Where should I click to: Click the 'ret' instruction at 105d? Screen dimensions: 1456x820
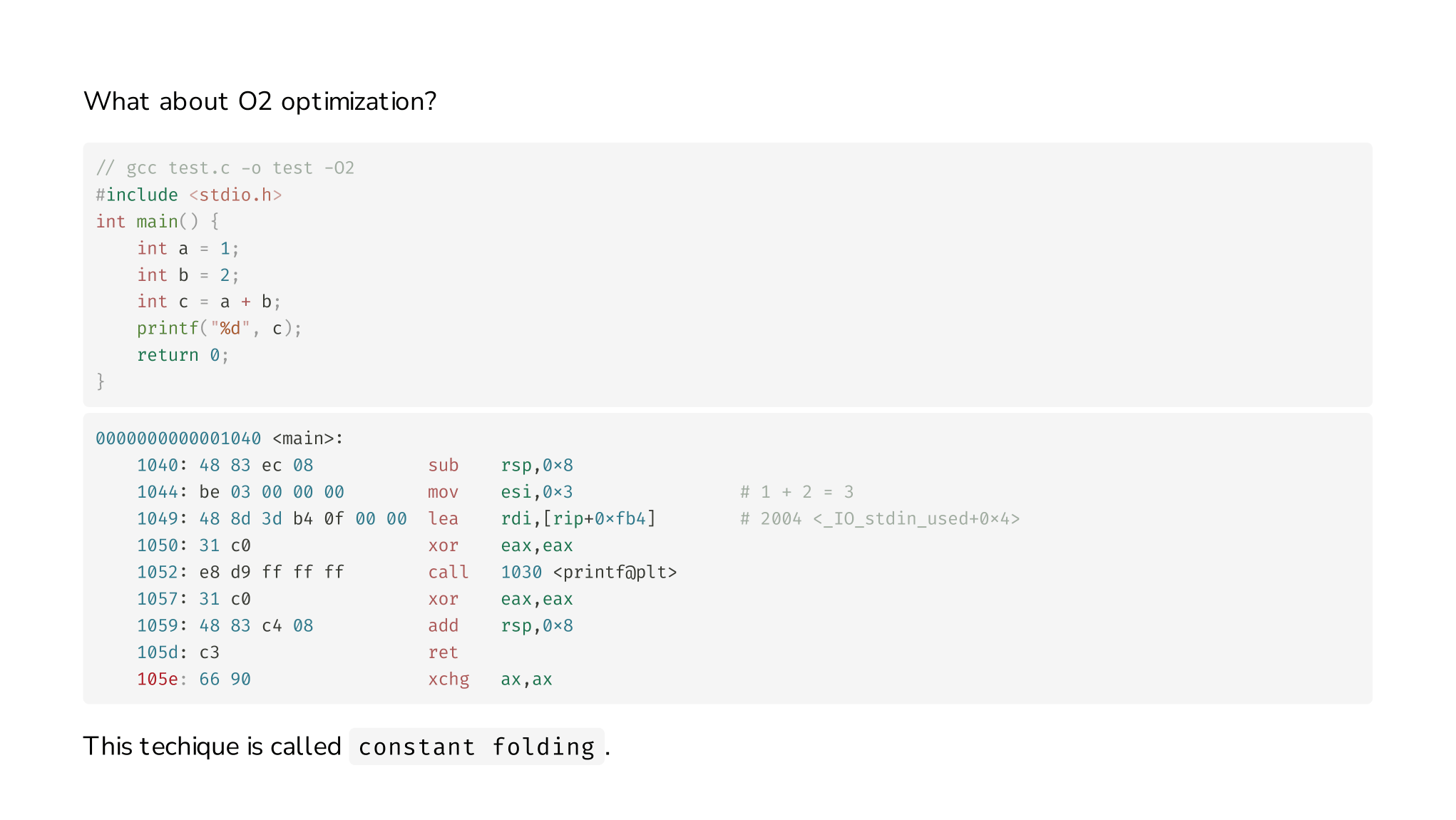click(443, 652)
